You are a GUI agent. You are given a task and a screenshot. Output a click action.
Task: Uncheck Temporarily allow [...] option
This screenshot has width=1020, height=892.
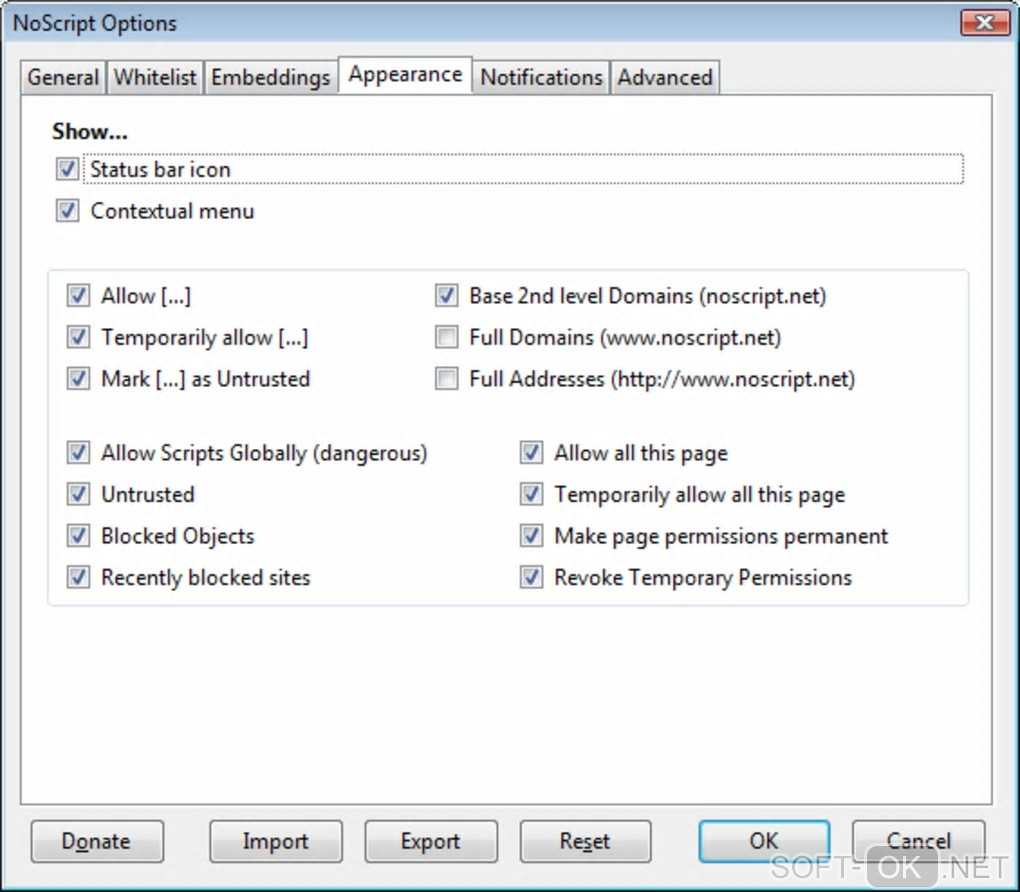pyautogui.click(x=78, y=338)
